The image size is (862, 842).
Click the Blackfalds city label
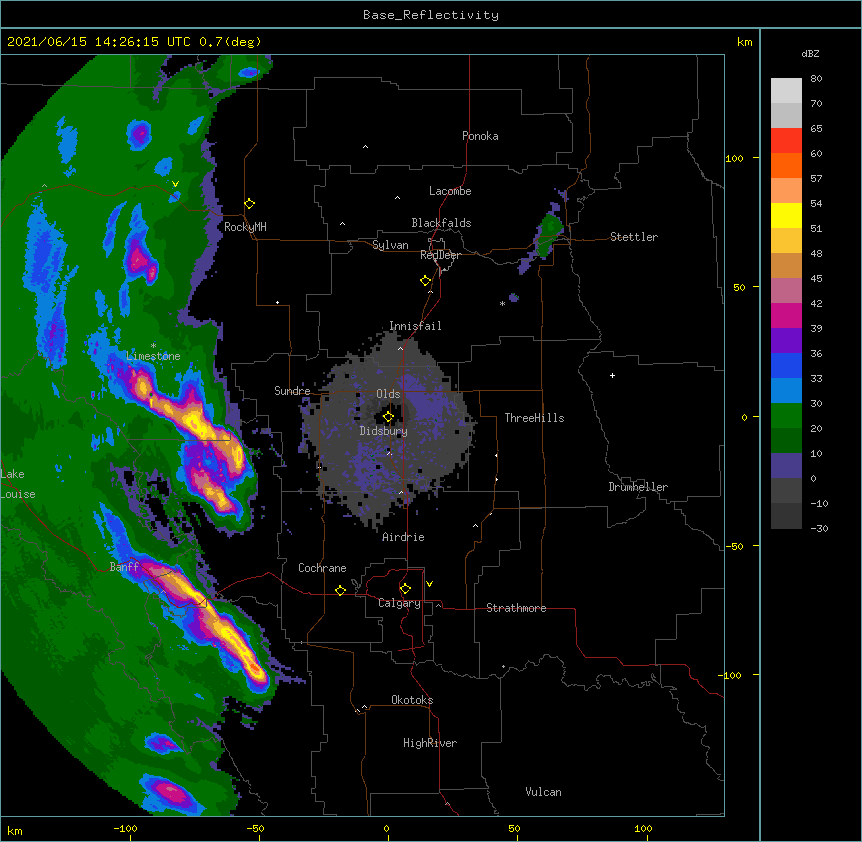click(441, 223)
